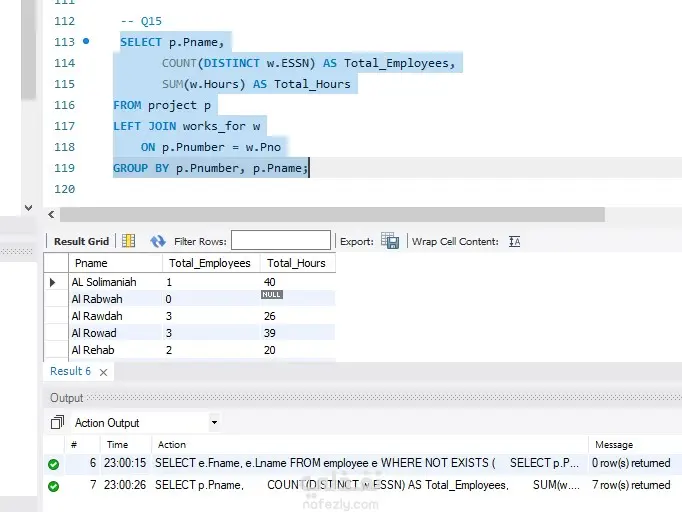
Task: Sort by the Pname column header
Action: click(115, 263)
